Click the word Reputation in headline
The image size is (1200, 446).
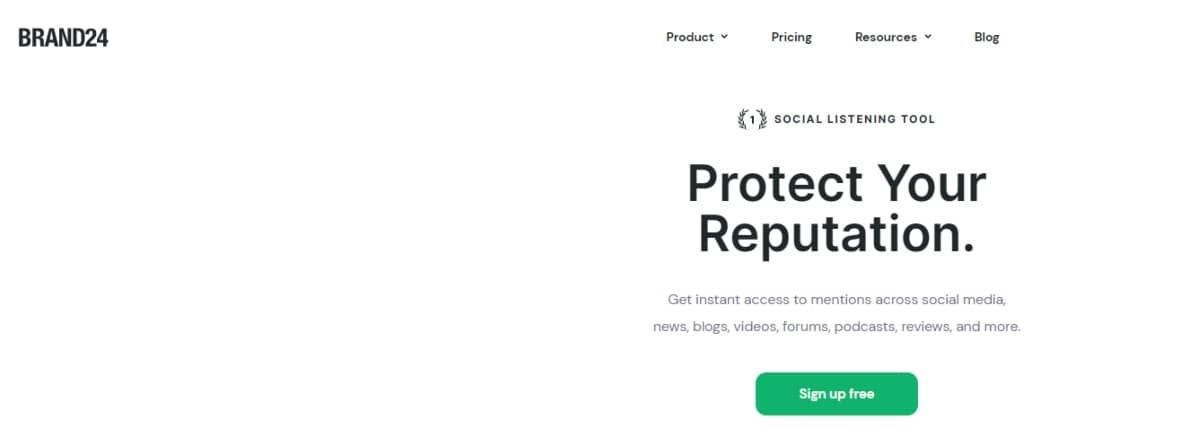pos(836,234)
